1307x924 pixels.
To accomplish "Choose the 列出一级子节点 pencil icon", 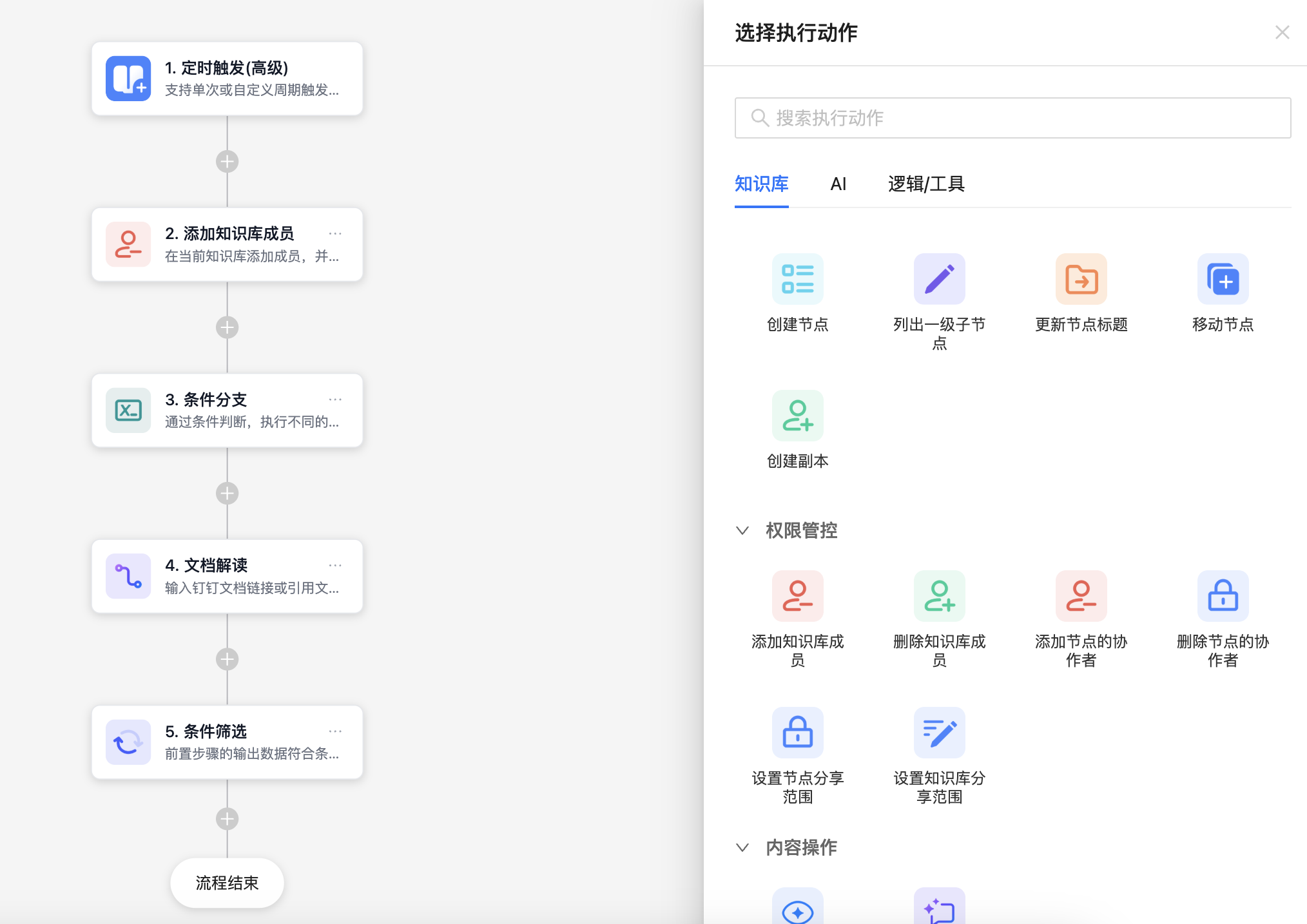I will [939, 279].
